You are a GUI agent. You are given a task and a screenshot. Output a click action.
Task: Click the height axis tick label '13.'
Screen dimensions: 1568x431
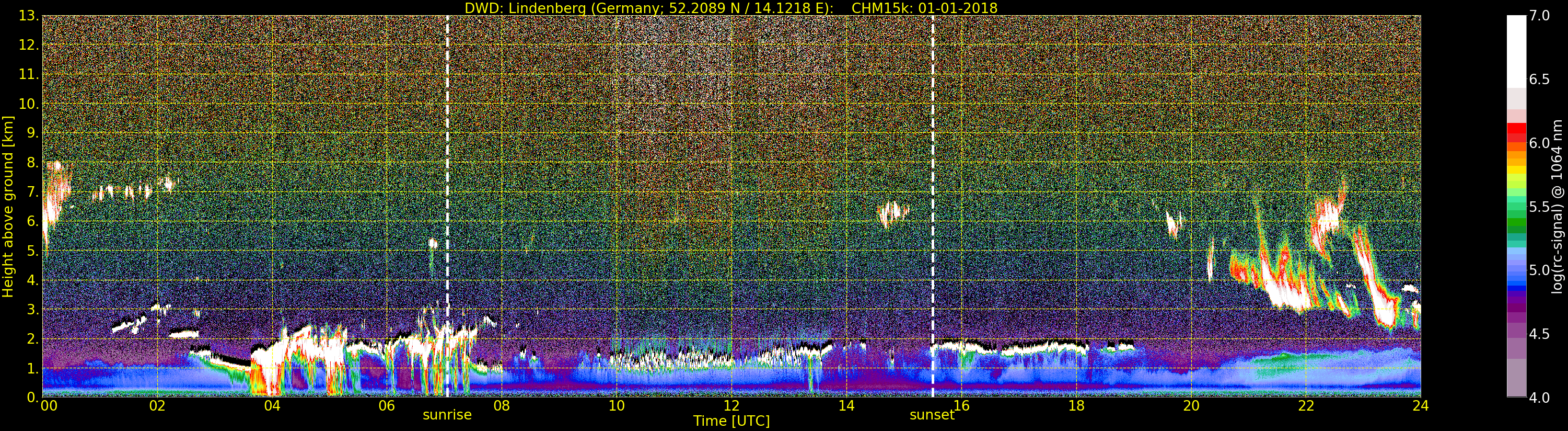pyautogui.click(x=29, y=16)
